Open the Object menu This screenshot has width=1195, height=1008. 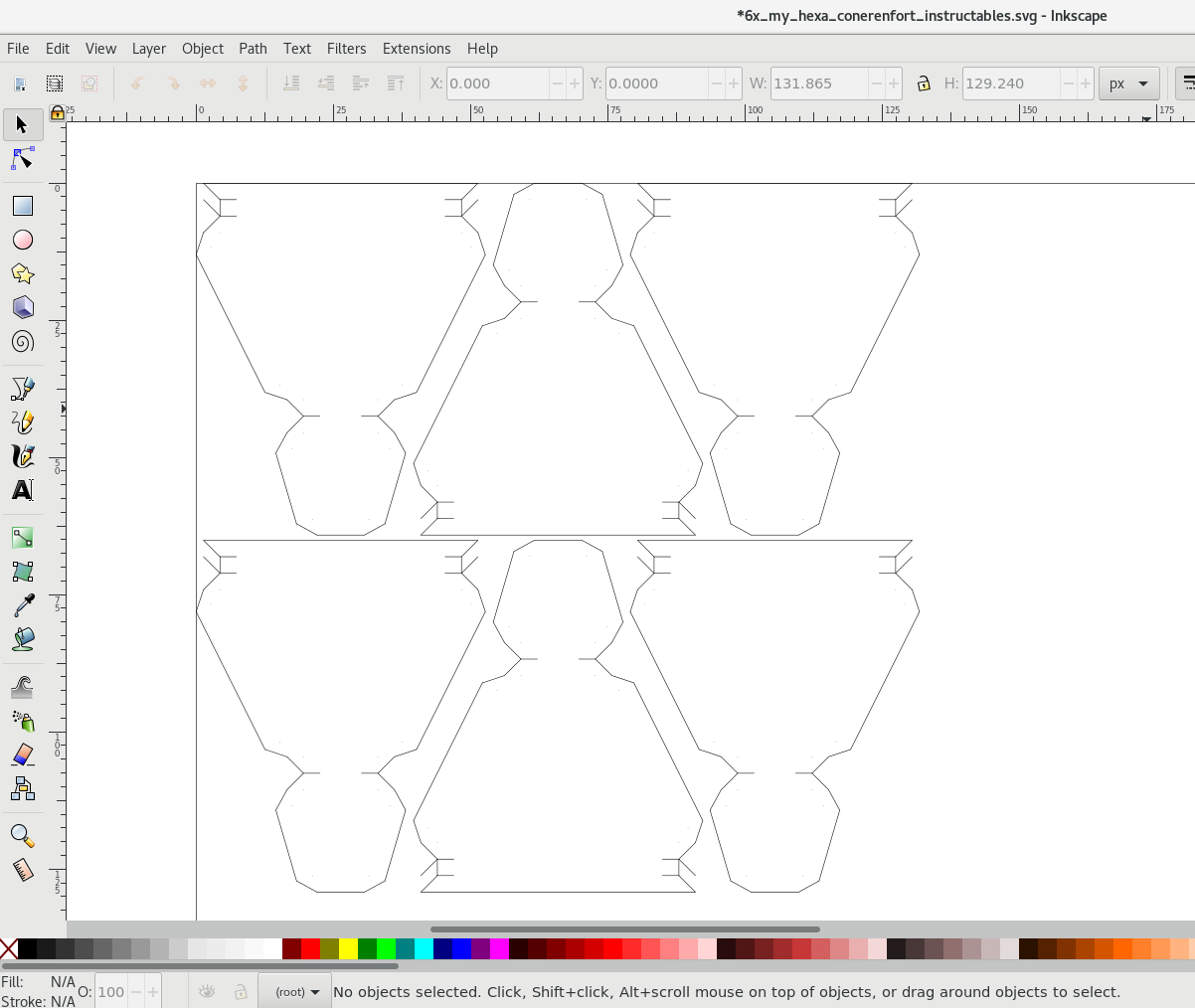click(x=203, y=48)
